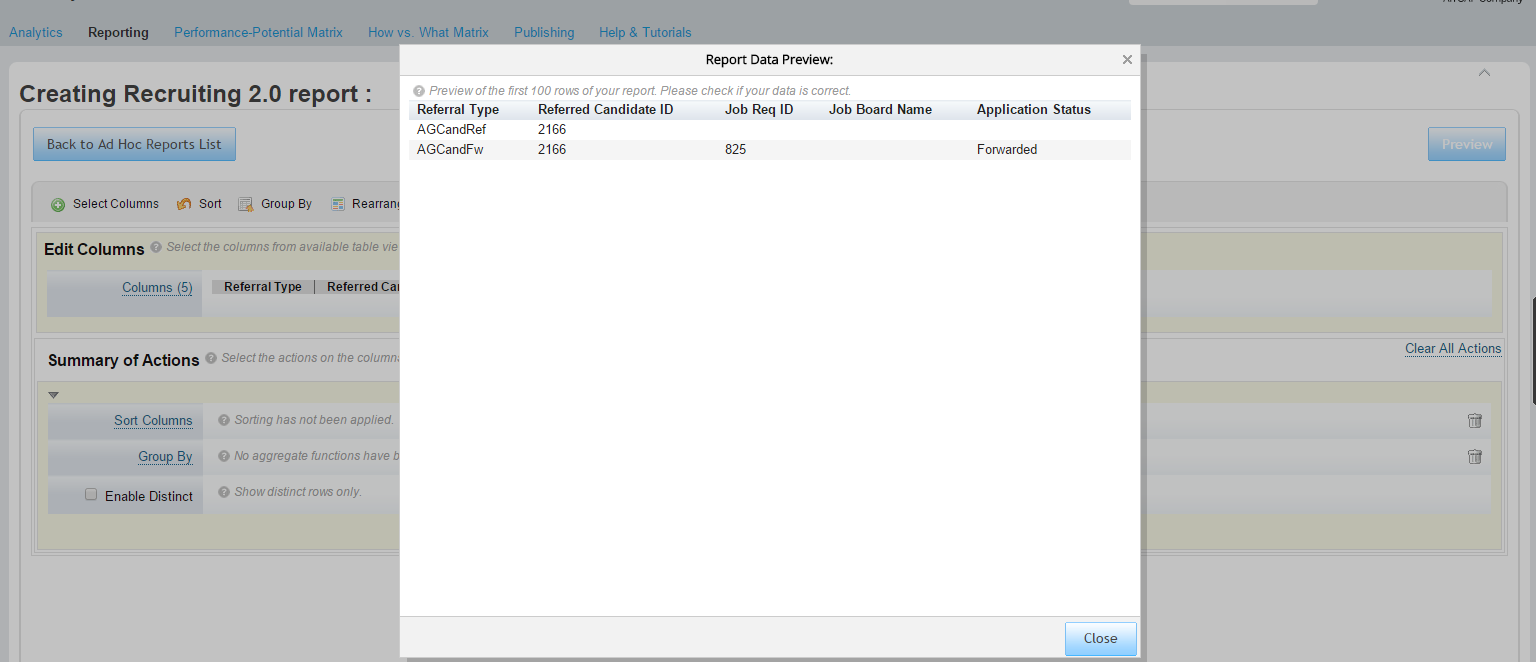
Task: Delete sorting with the Sort Columns trash icon
Action: [x=1475, y=420]
